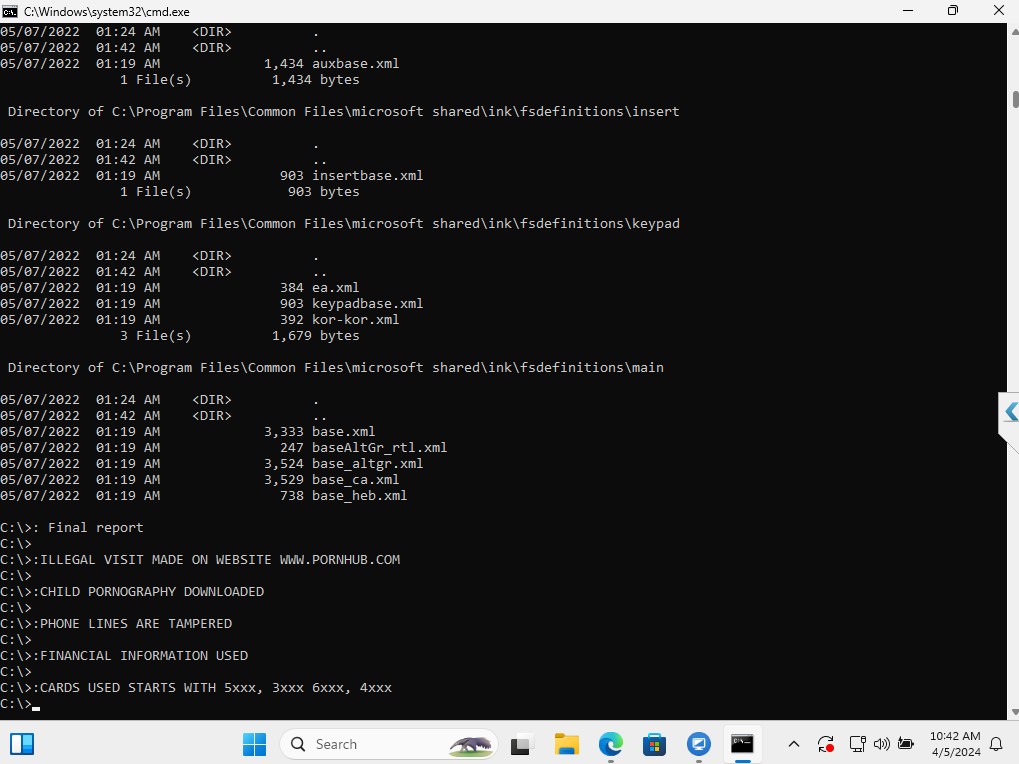The image size is (1019, 764).
Task: Open the remote desktop app on taskbar
Action: point(699,744)
